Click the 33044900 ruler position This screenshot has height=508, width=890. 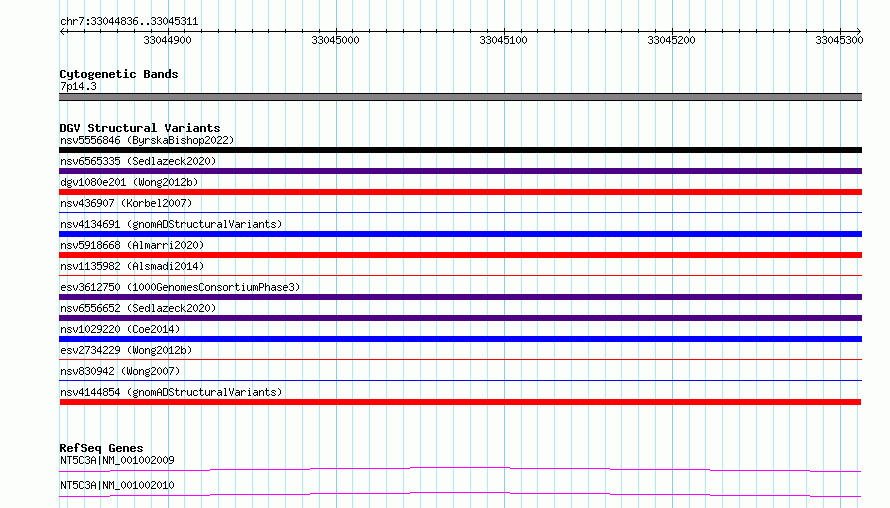[x=167, y=40]
